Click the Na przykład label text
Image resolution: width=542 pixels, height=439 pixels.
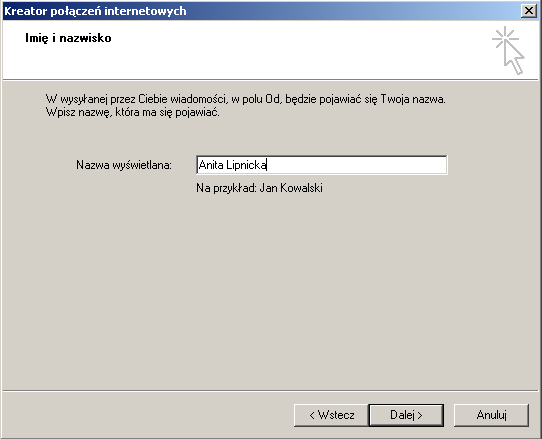[226, 188]
